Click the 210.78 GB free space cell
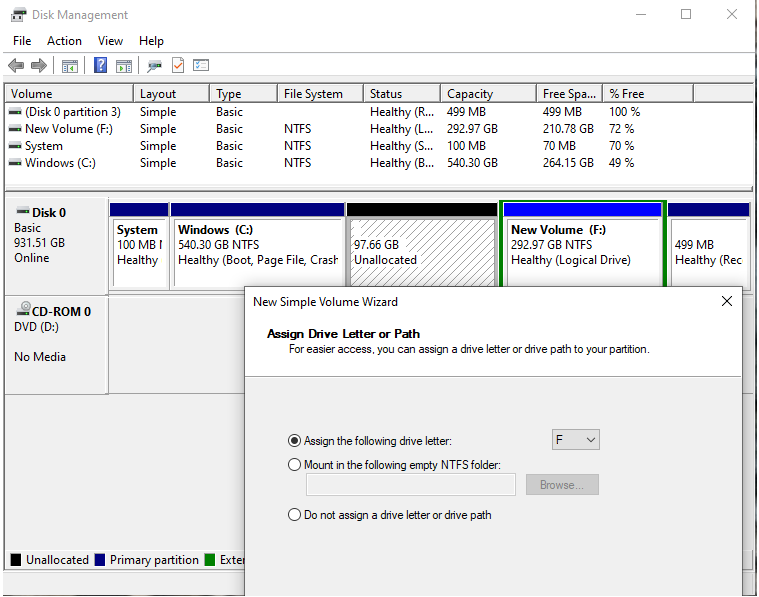Screen dimensions: 759x597 coord(568,129)
